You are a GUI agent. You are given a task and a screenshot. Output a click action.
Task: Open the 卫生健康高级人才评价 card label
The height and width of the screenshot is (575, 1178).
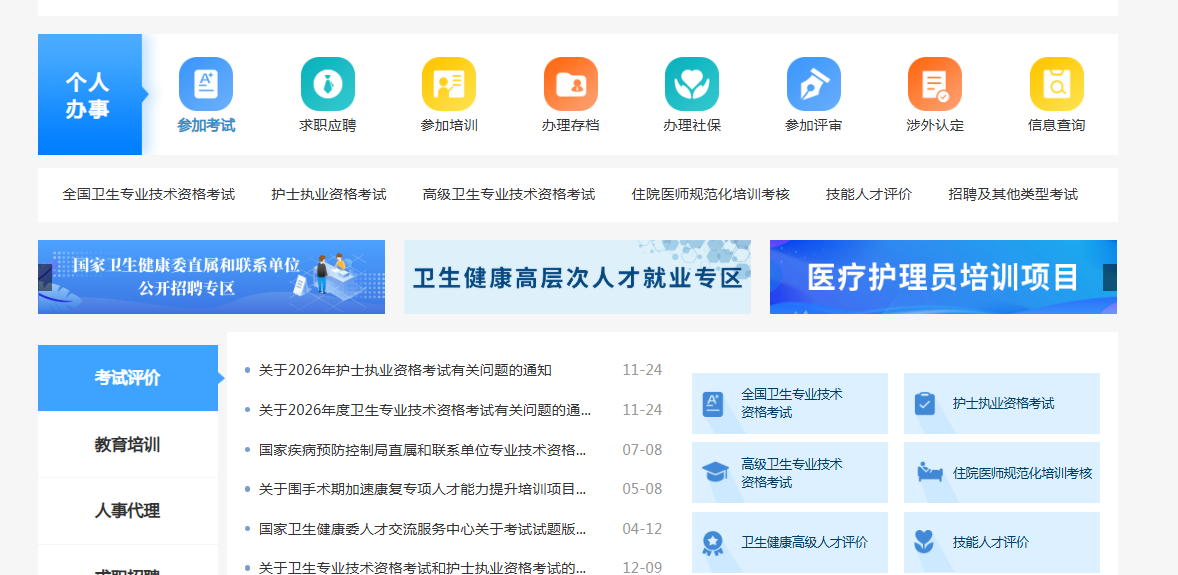coord(805,542)
